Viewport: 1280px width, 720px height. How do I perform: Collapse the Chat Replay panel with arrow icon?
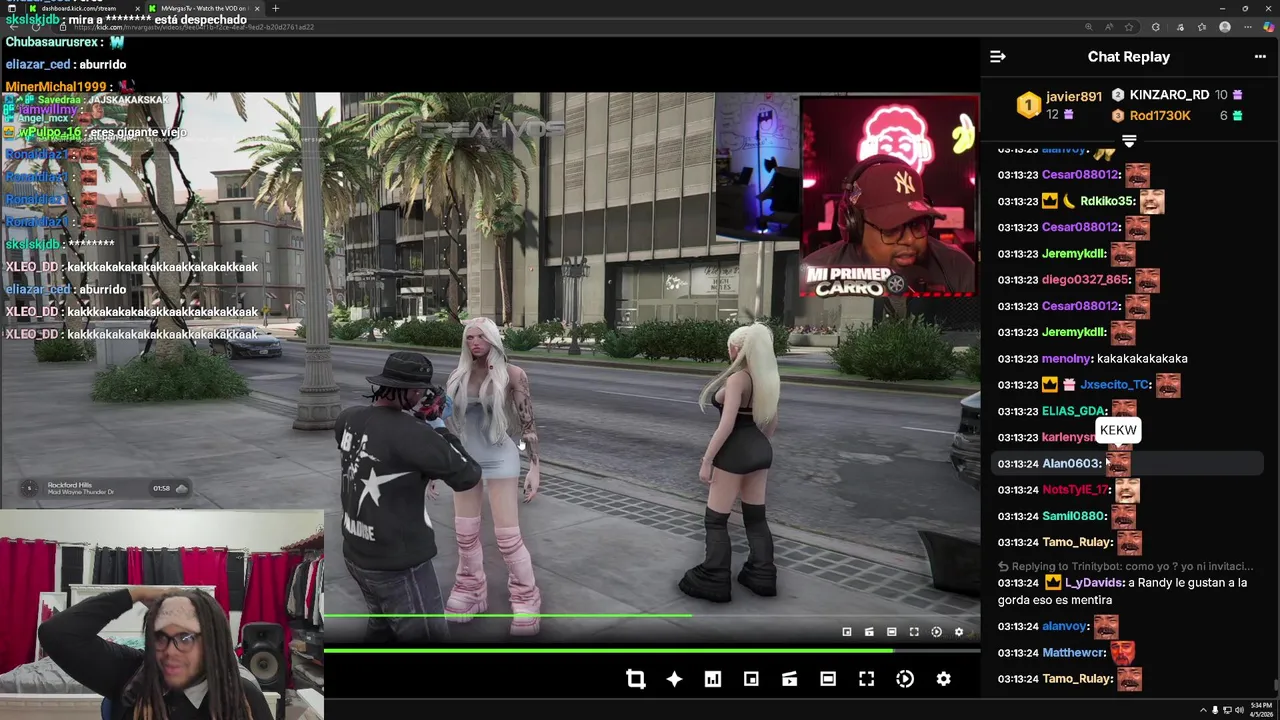coord(997,57)
